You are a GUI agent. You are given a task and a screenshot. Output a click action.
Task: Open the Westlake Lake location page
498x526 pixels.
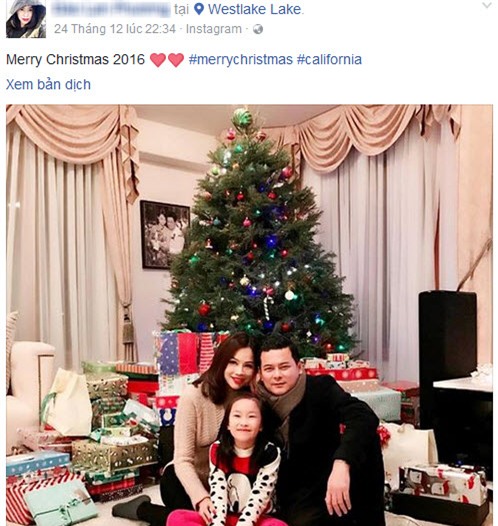[255, 9]
